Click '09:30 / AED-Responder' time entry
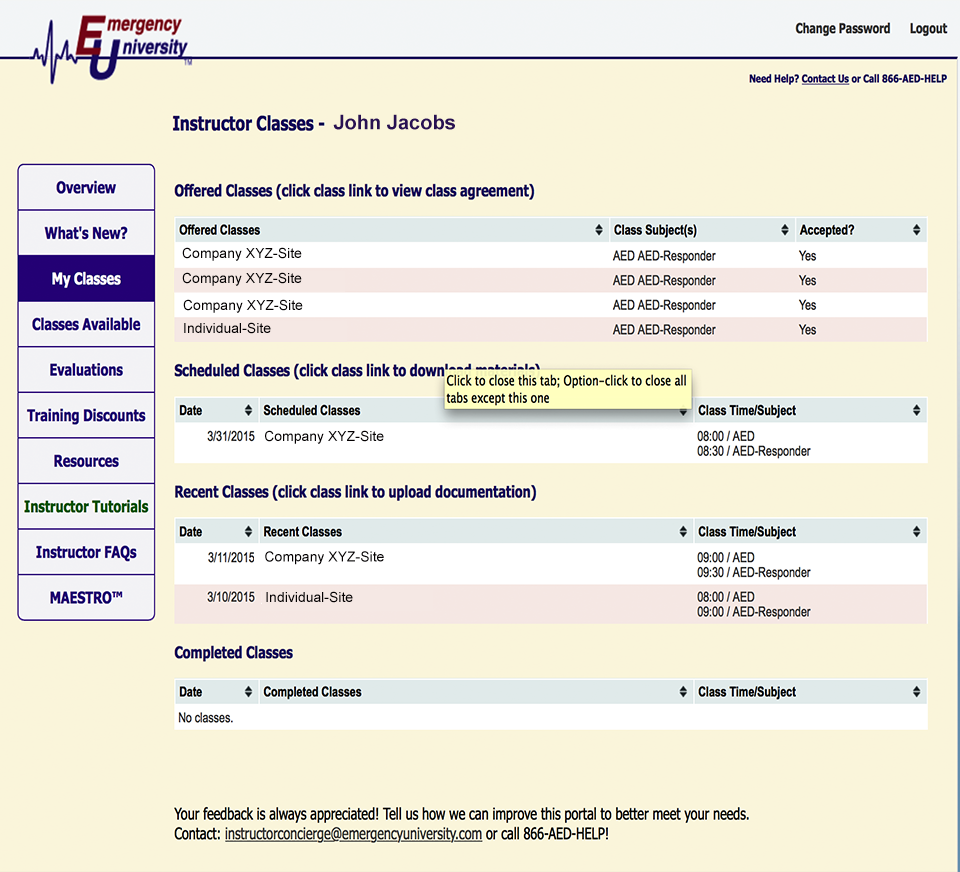The height and width of the screenshot is (872, 960). (754, 573)
